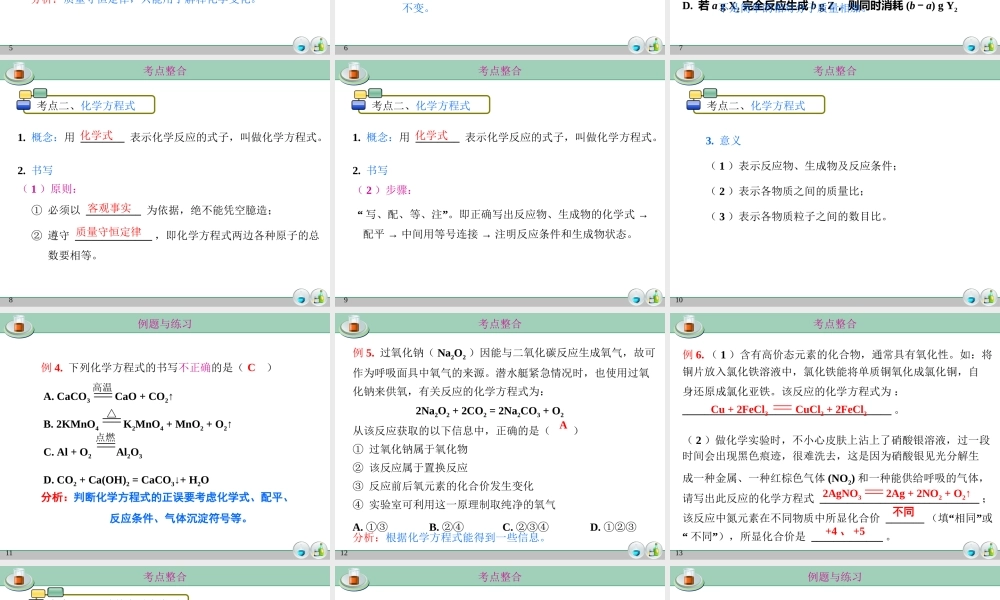Click the 3. 意义 heading on slide 10
Image resolution: width=1000 pixels, height=600 pixels.
coord(723,141)
